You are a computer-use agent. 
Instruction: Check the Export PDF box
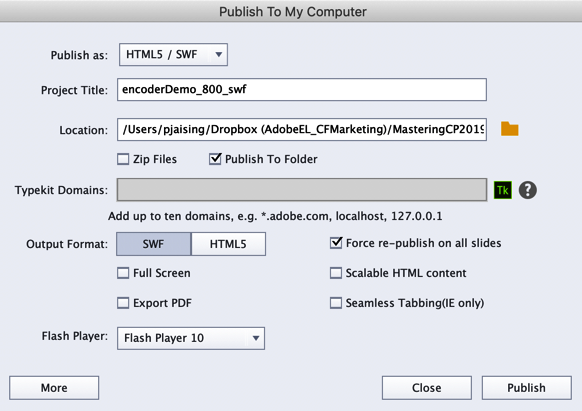click(x=123, y=303)
